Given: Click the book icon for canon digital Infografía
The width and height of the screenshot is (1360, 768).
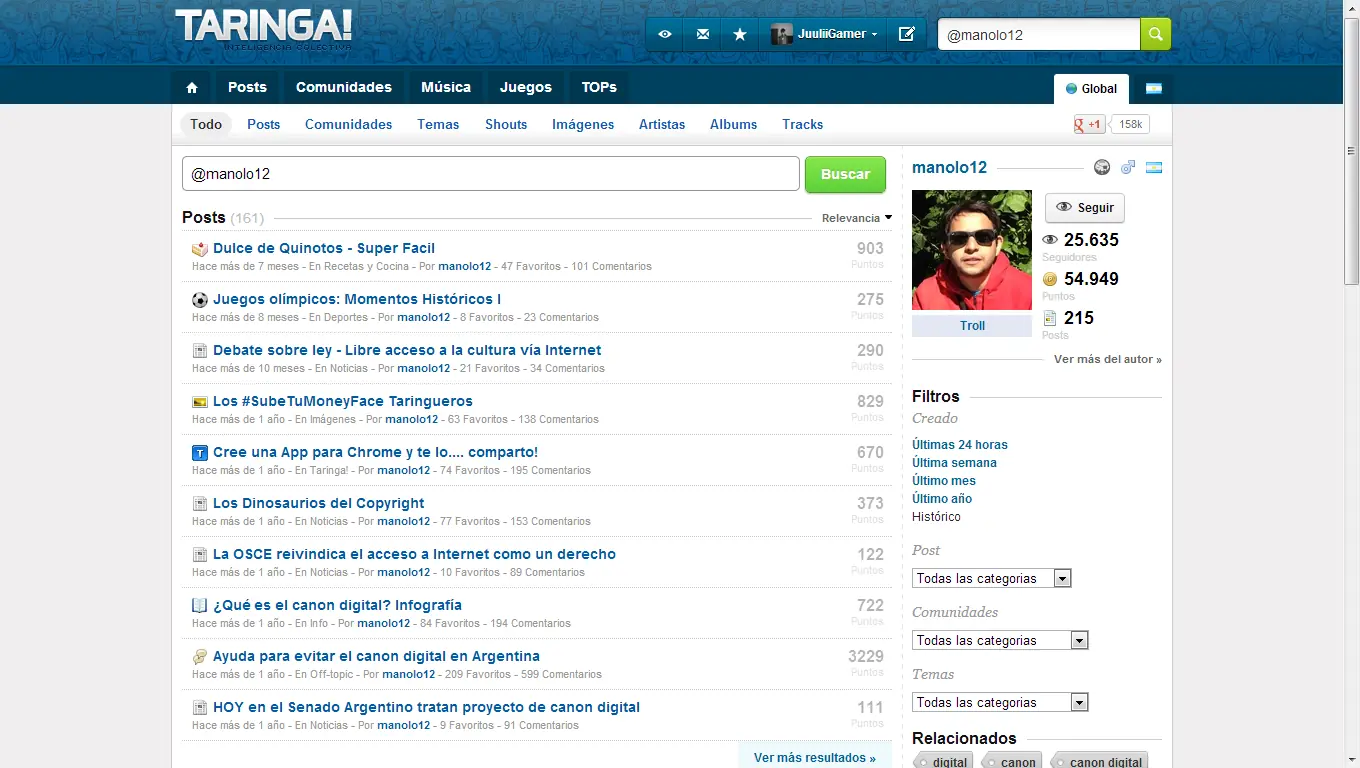Looking at the screenshot, I should 200,606.
